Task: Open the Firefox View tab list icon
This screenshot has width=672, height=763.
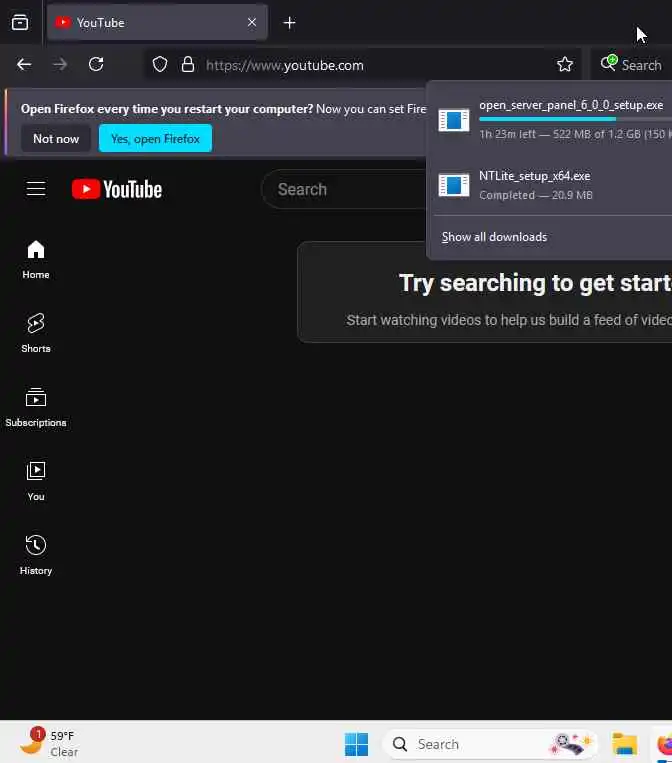Action: click(x=20, y=22)
